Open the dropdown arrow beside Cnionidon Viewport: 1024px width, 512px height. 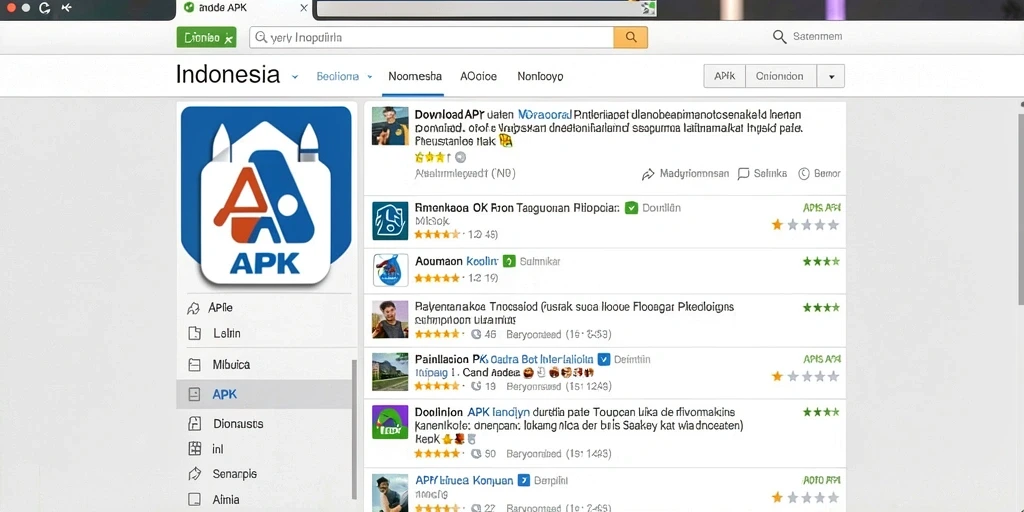click(831, 76)
